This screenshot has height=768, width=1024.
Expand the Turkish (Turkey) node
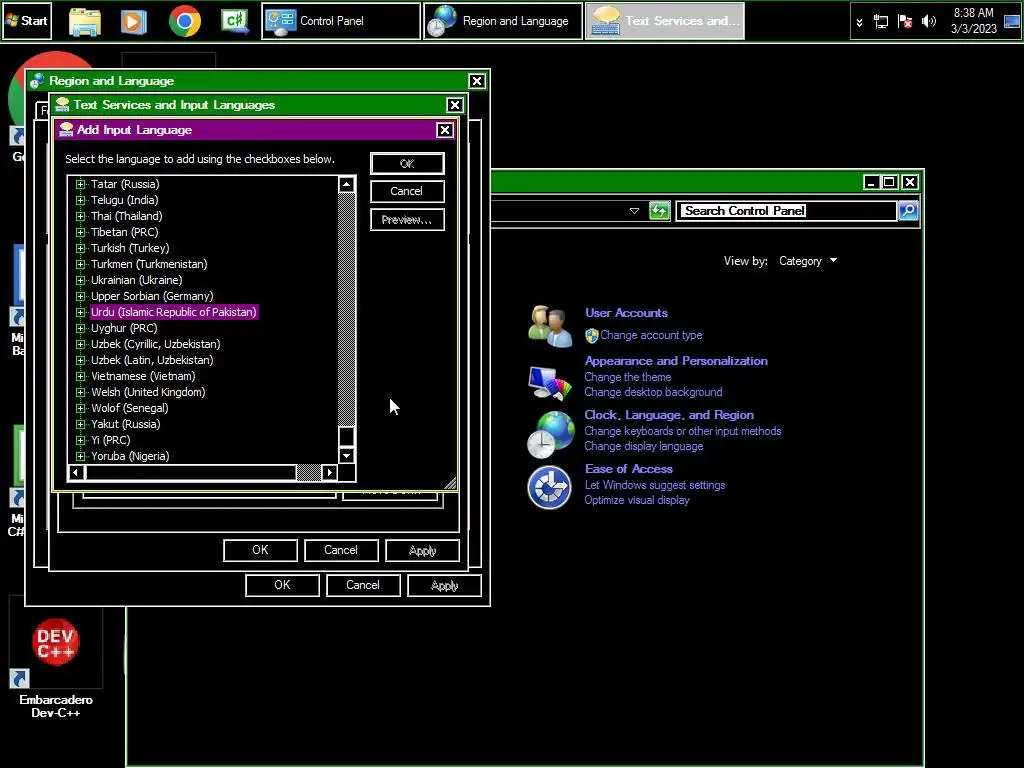(x=80, y=248)
